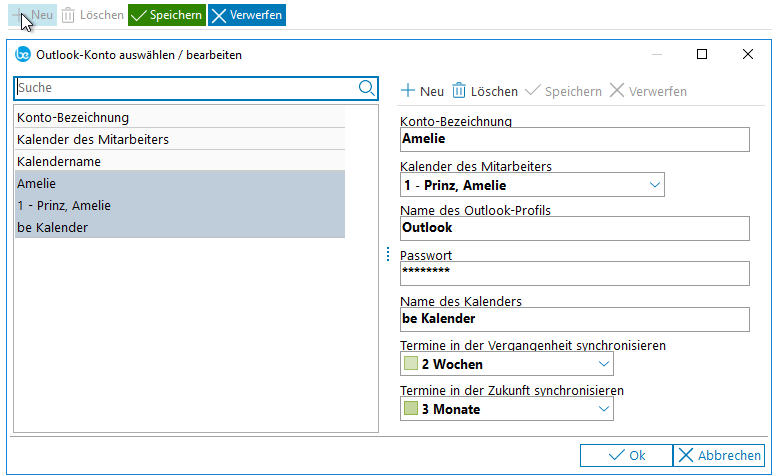Screen dimensions: 772x476
Task: Click the Verwerfen X in dialog toolbar
Action: click(617, 91)
